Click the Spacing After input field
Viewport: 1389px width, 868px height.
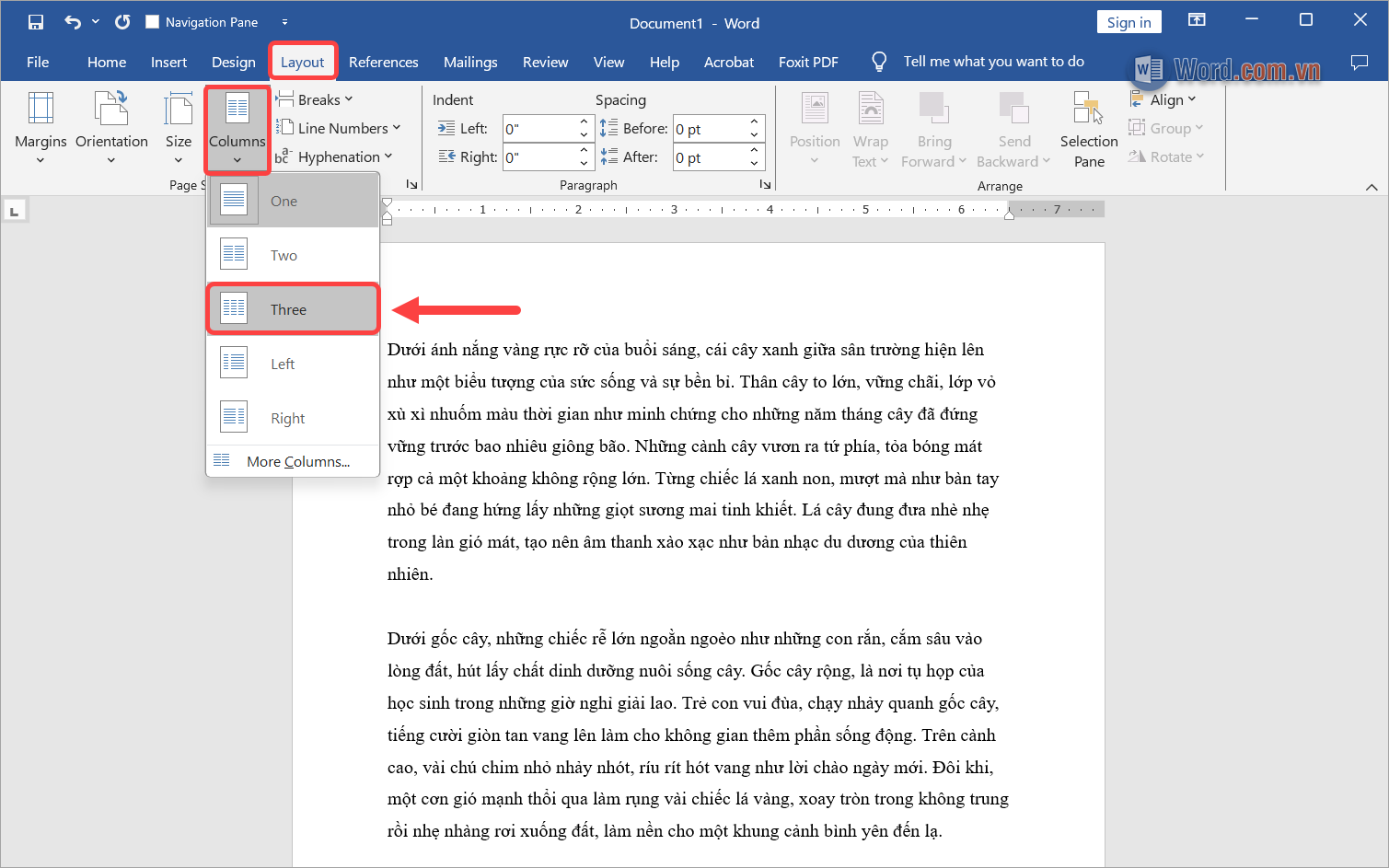[709, 157]
